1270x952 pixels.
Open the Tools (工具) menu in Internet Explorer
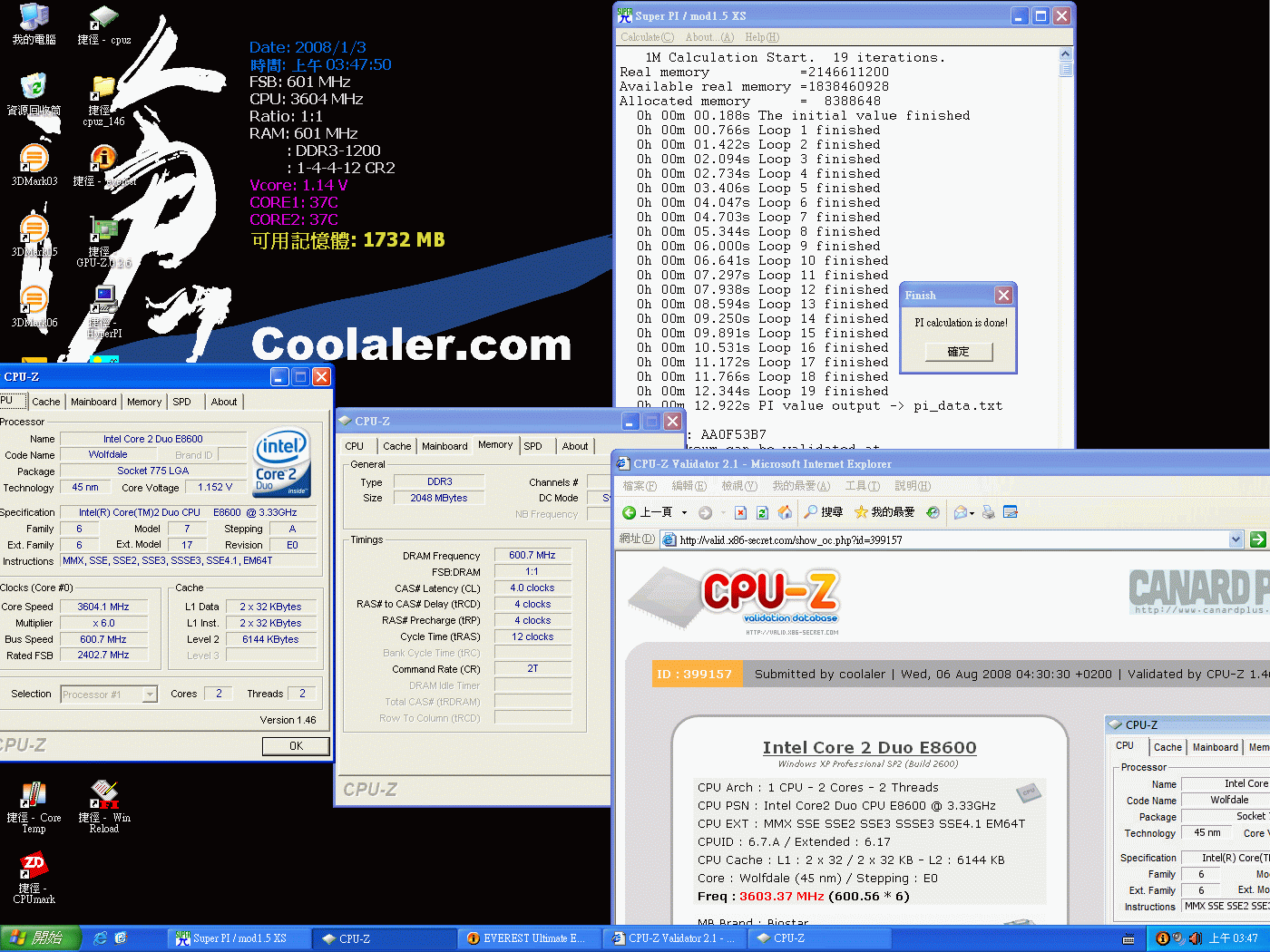[862, 486]
